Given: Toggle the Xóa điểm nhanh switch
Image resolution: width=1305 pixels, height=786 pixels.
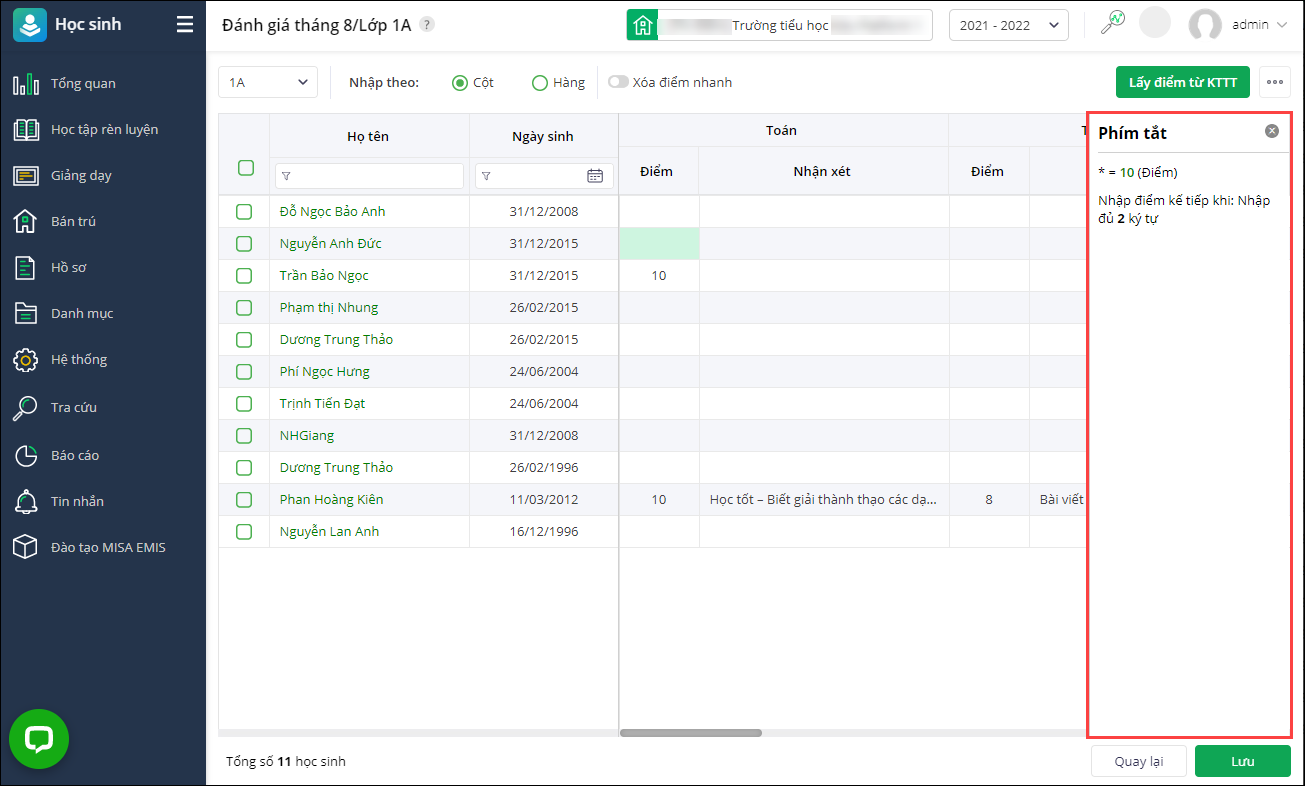Looking at the screenshot, I should point(618,82).
